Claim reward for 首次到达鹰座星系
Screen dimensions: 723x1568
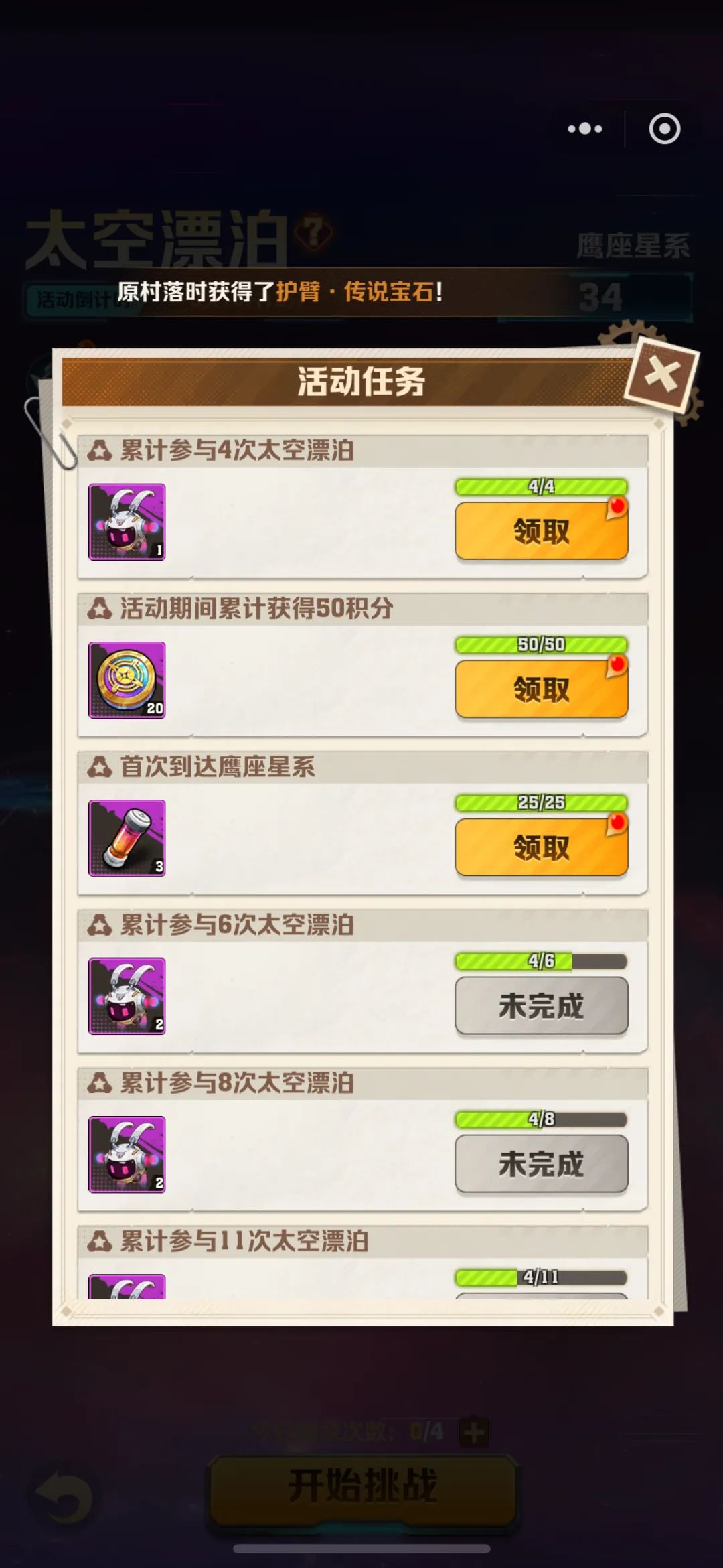541,847
